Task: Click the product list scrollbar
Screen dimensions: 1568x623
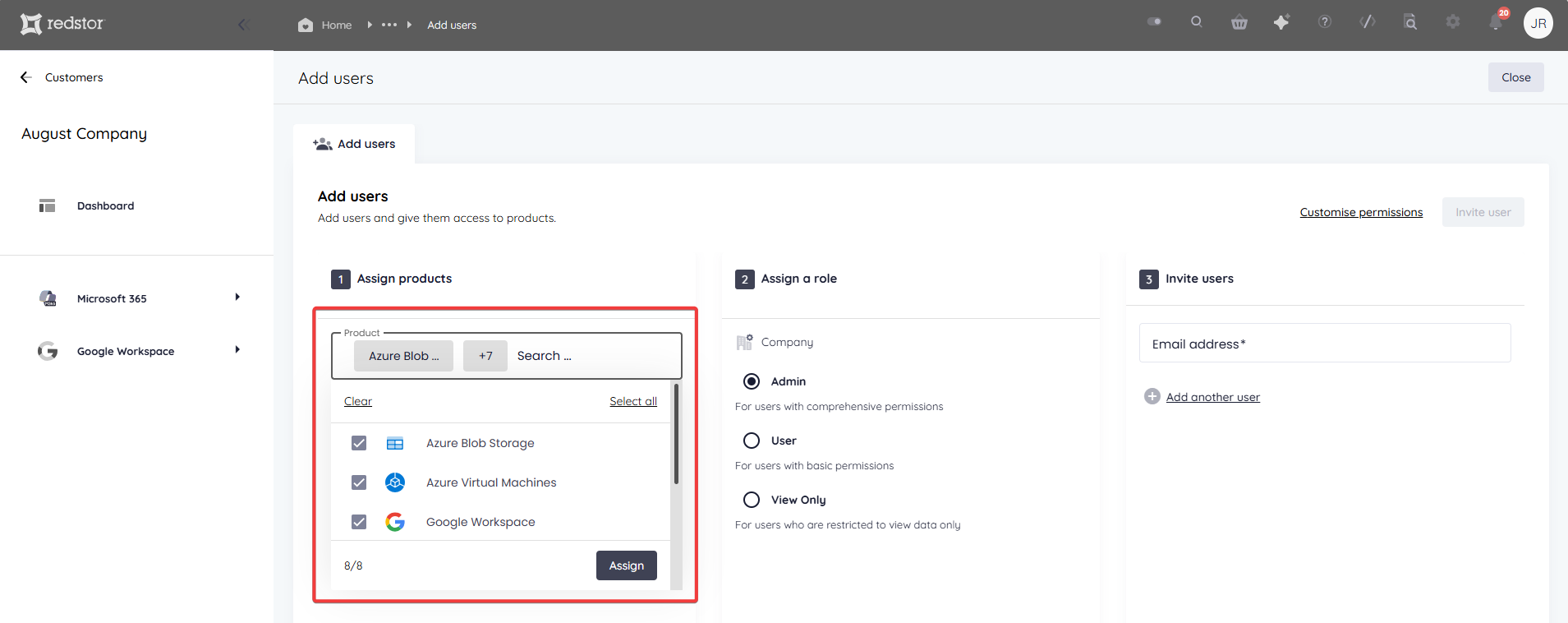Action: (676, 434)
